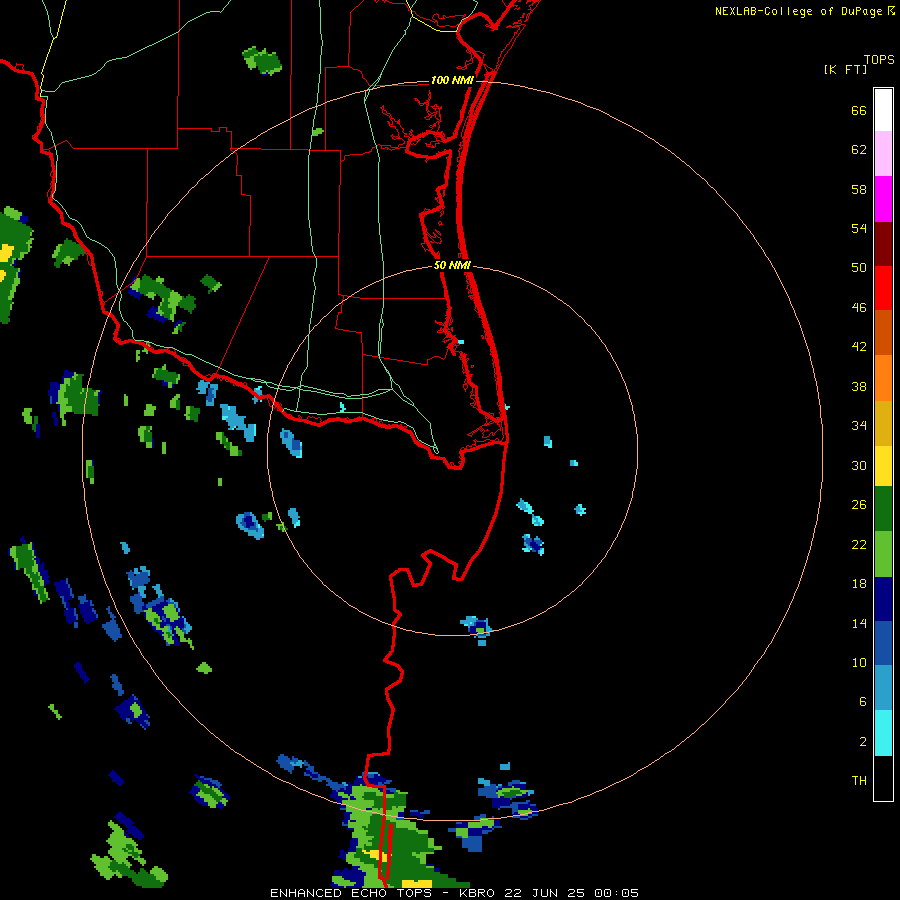The image size is (900, 900).
Task: Click the white swatch above 66 kft
Action: 883,110
